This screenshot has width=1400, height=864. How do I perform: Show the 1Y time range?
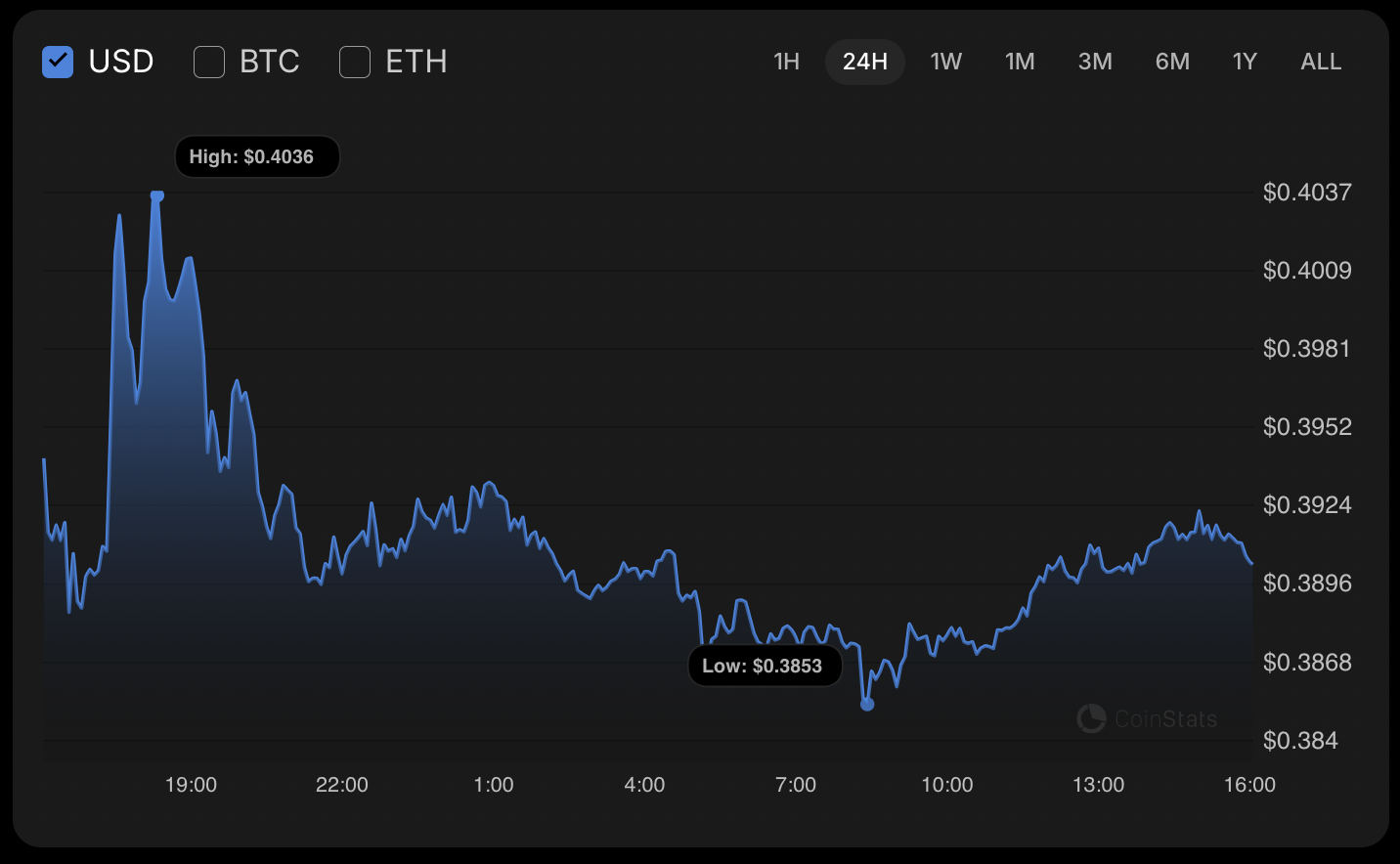pos(1245,62)
